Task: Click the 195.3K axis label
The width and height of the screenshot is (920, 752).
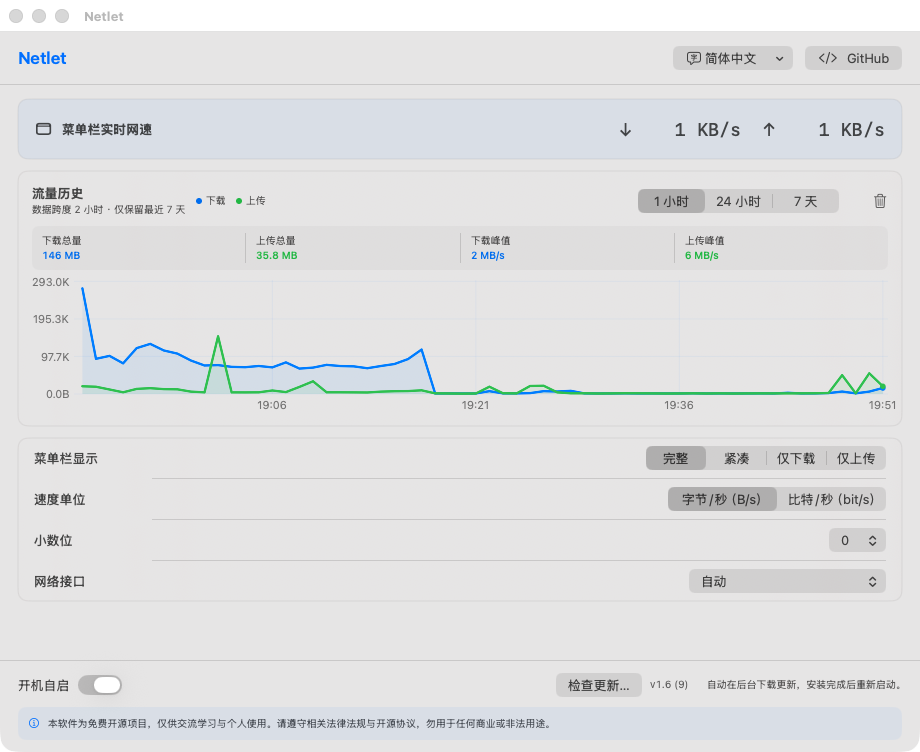Action: coord(50,319)
